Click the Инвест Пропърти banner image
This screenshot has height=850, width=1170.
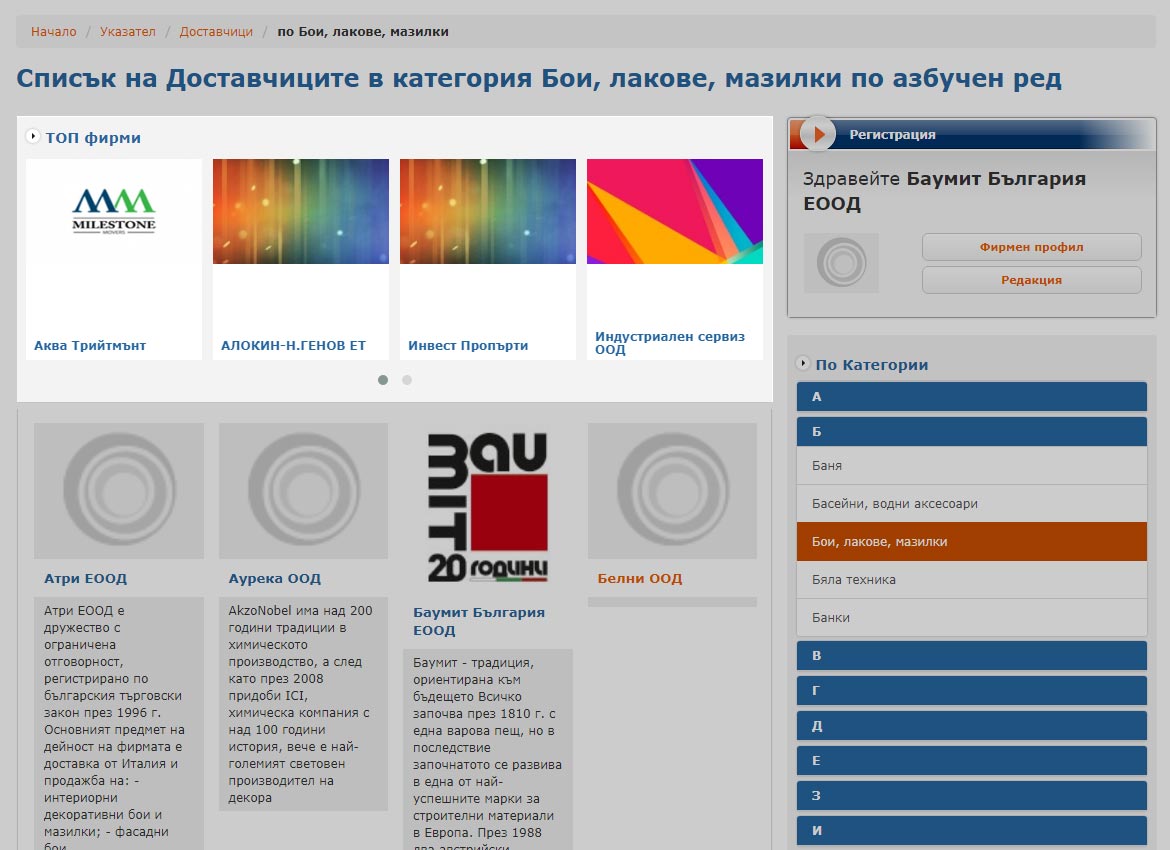[488, 211]
